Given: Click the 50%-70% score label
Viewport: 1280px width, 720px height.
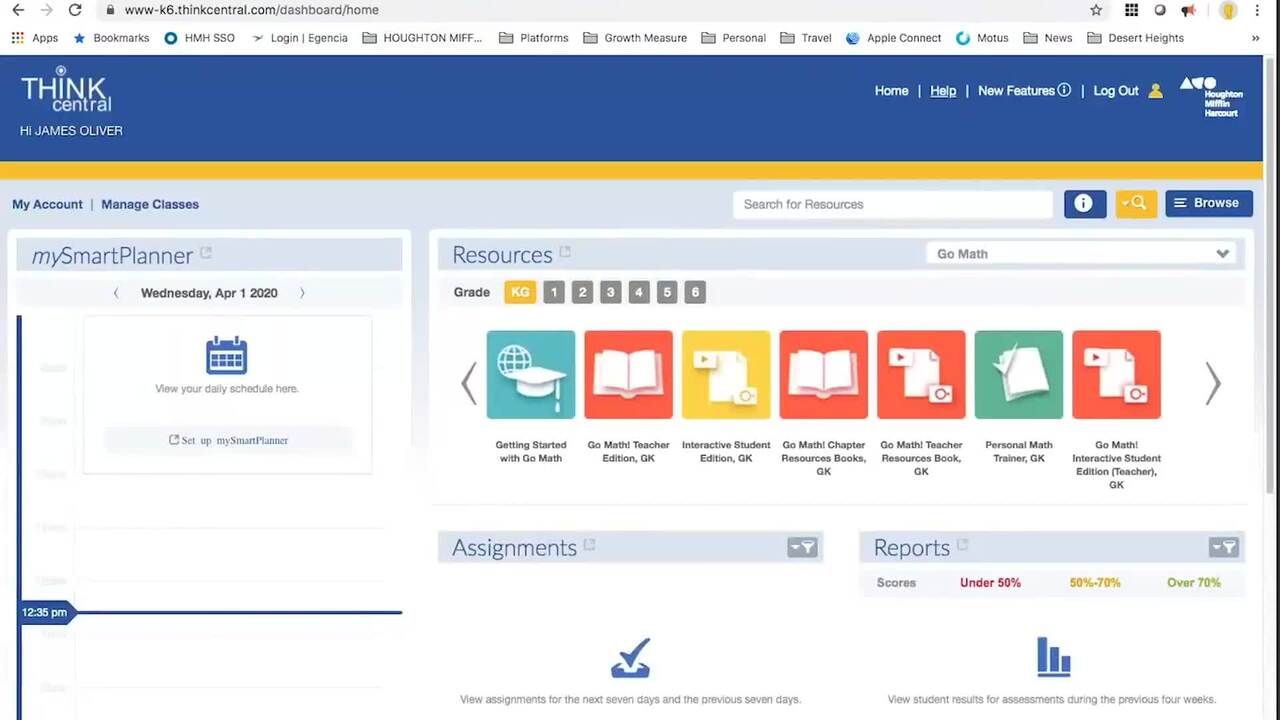Looking at the screenshot, I should point(1095,583).
